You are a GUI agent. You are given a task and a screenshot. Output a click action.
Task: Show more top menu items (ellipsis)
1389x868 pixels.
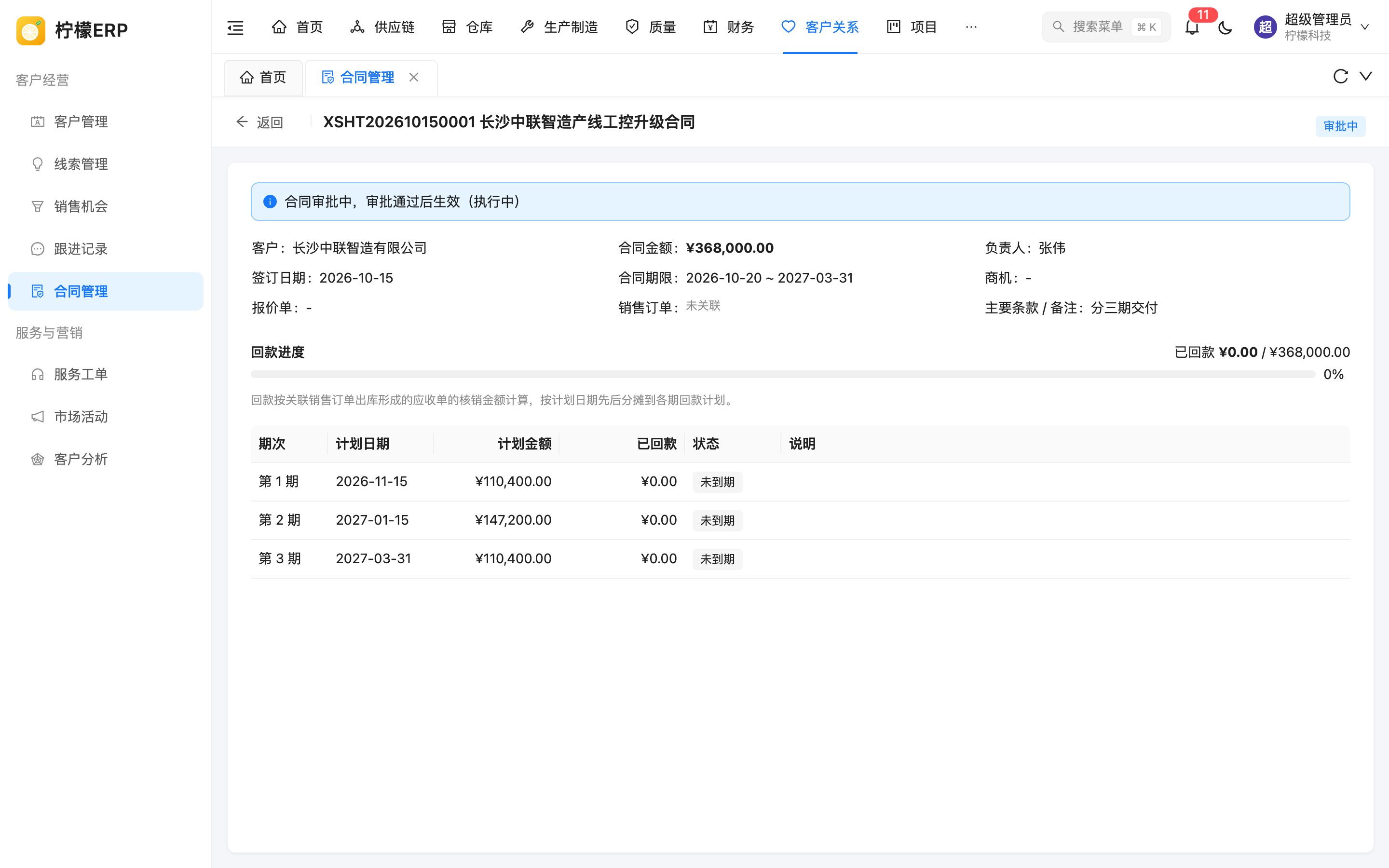click(x=971, y=27)
